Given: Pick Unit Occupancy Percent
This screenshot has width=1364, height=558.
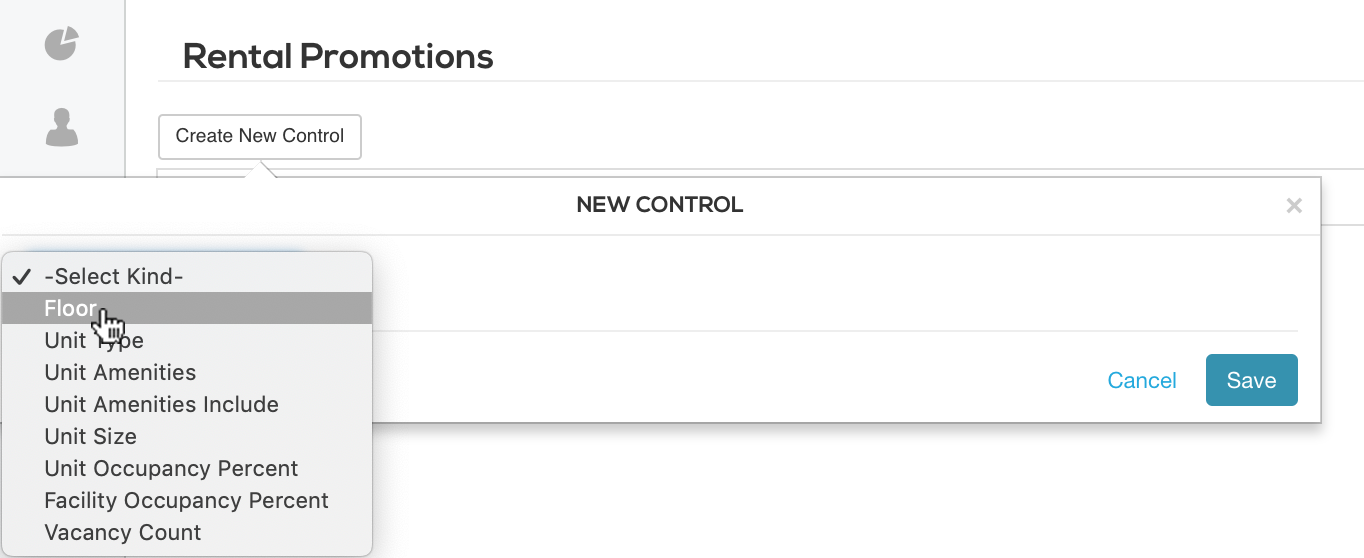Looking at the screenshot, I should coord(171,469).
